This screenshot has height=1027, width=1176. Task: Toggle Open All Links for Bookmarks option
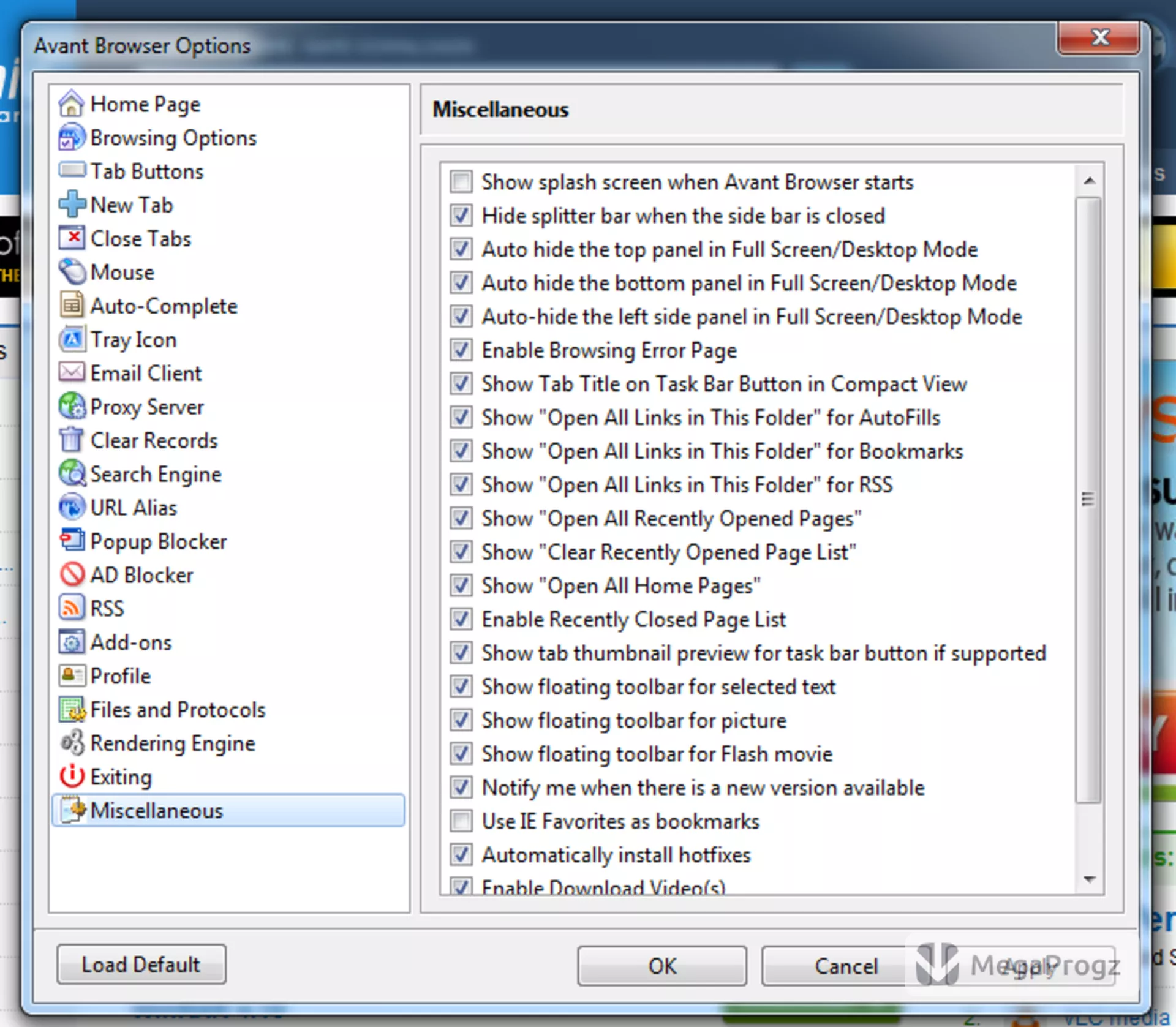coord(461,451)
